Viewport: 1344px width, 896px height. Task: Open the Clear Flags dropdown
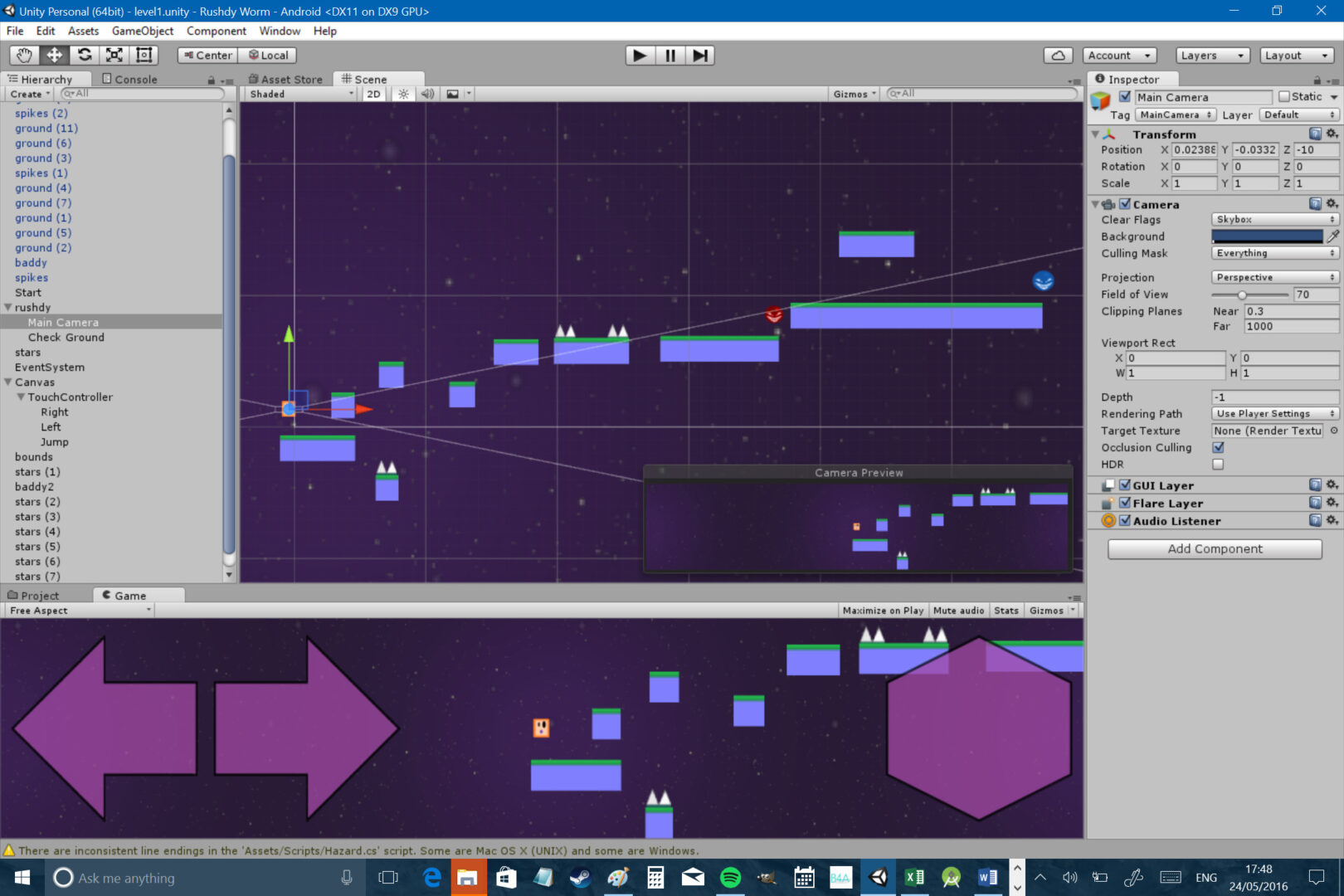(1273, 219)
